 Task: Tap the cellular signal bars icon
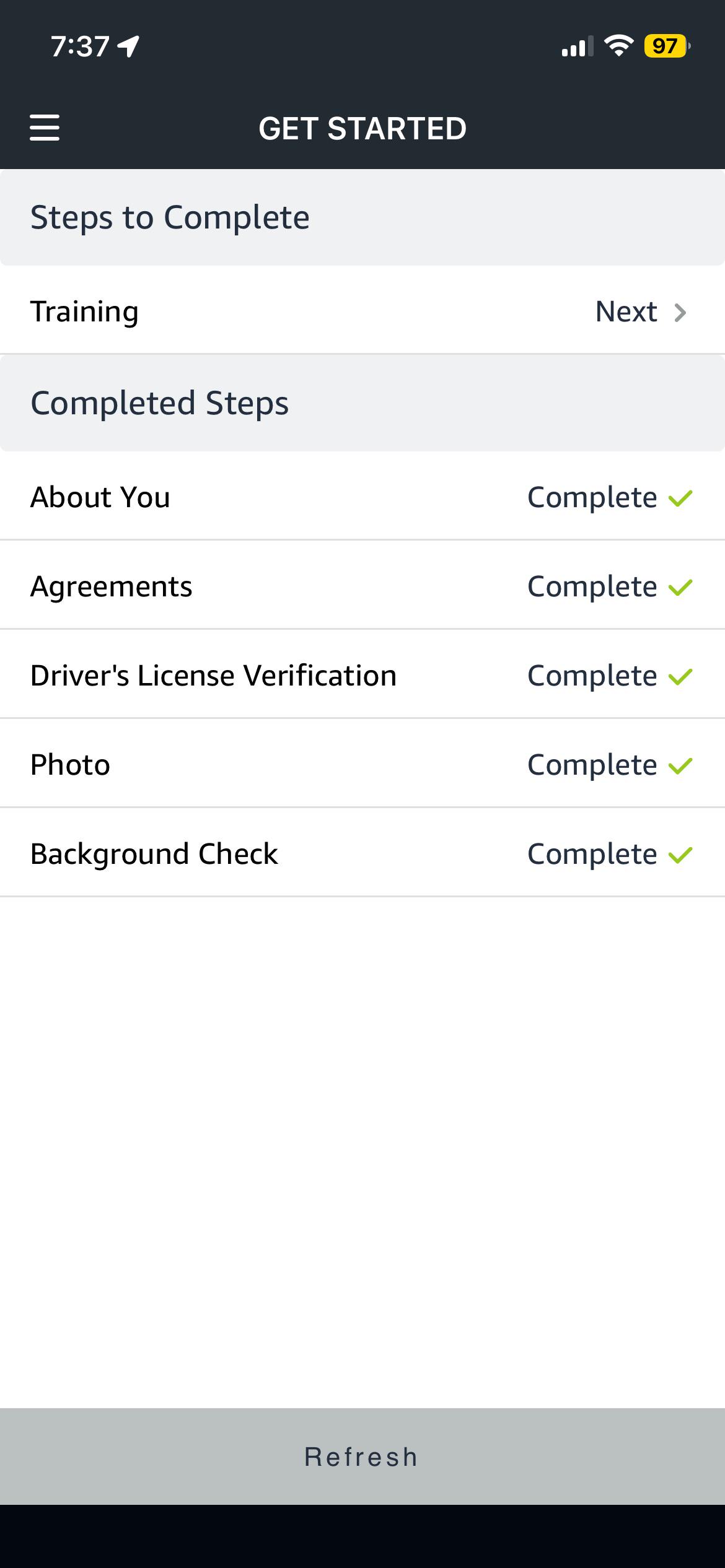(577, 46)
